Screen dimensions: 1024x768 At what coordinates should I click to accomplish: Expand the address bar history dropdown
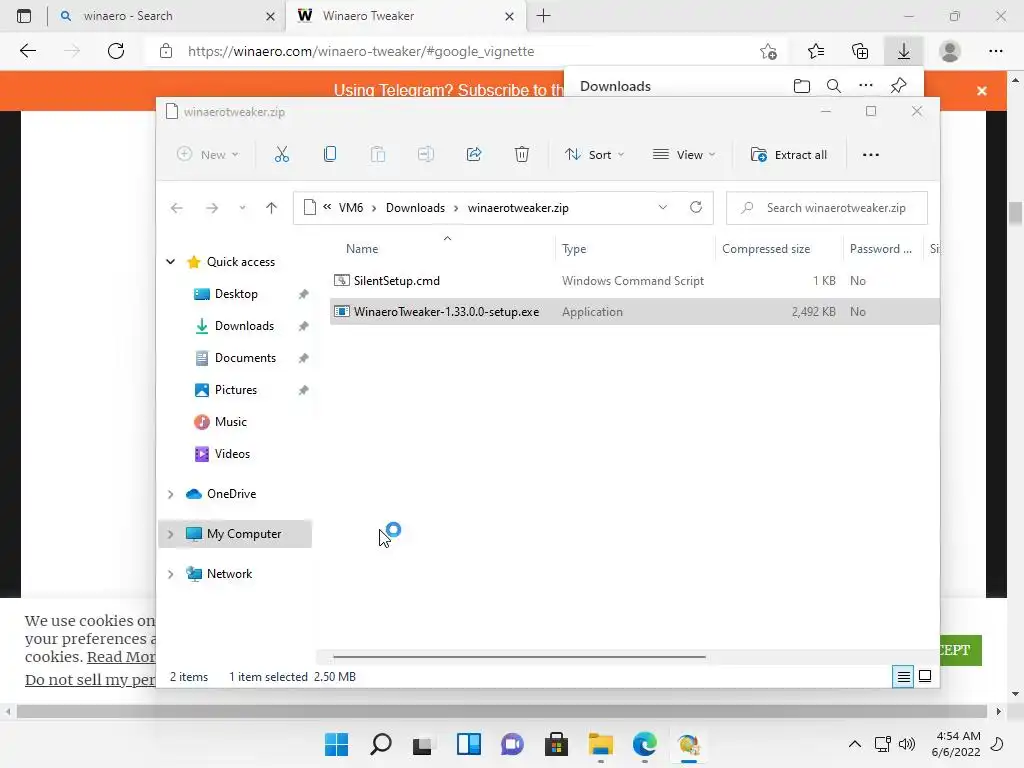pos(663,207)
